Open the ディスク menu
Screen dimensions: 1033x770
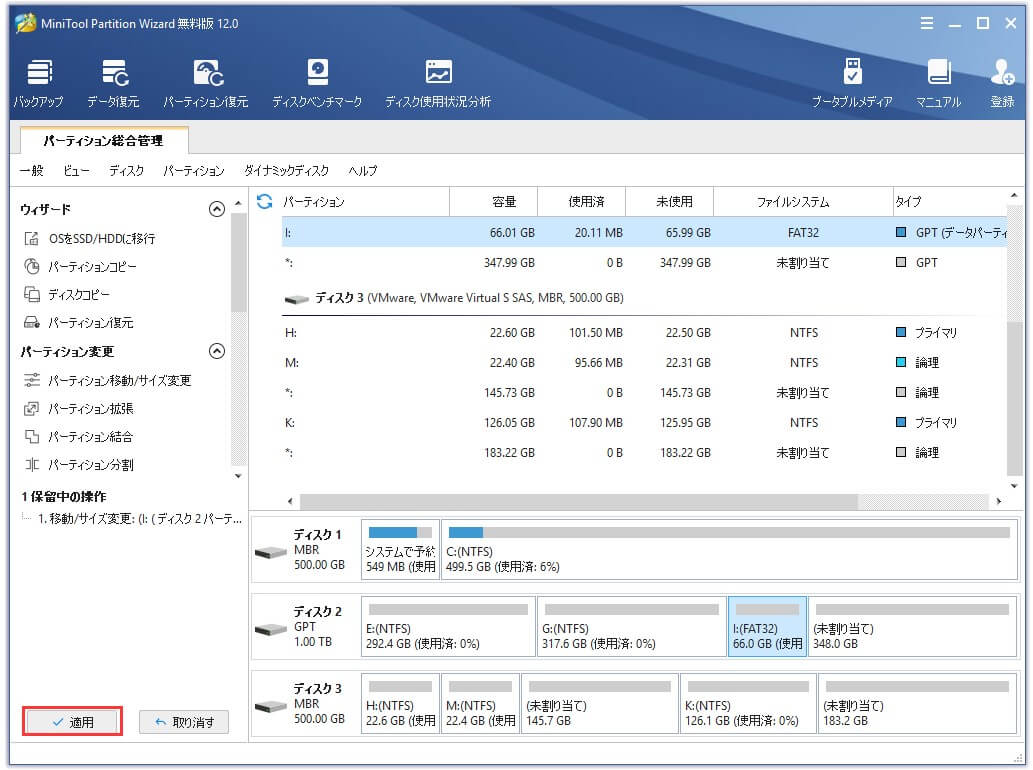[126, 171]
